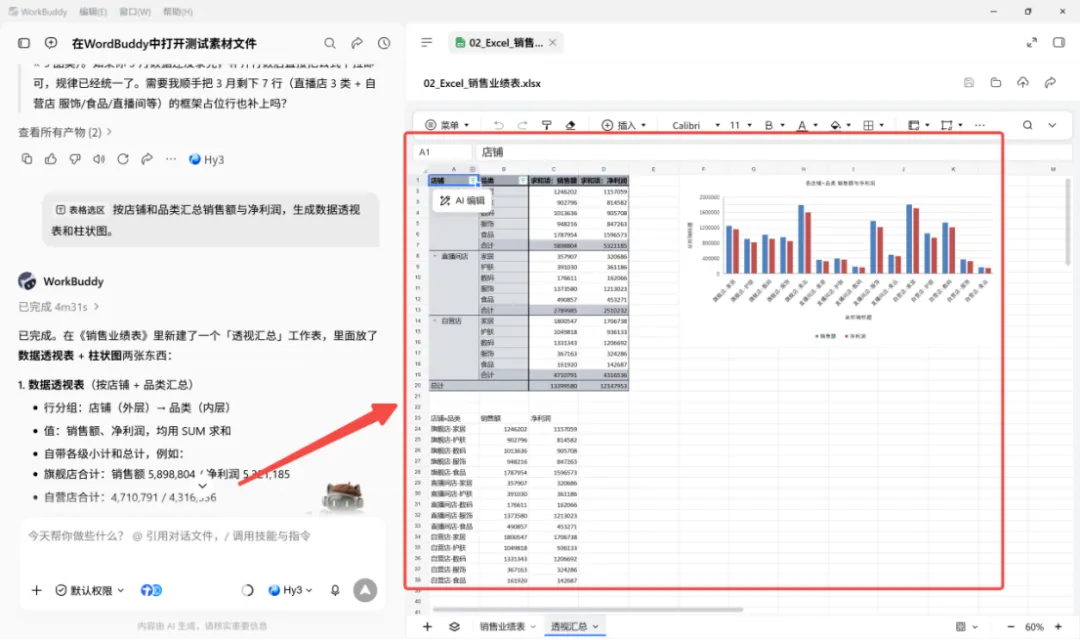Start a new chat conversation
This screenshot has height=640, width=1080.
point(51,43)
